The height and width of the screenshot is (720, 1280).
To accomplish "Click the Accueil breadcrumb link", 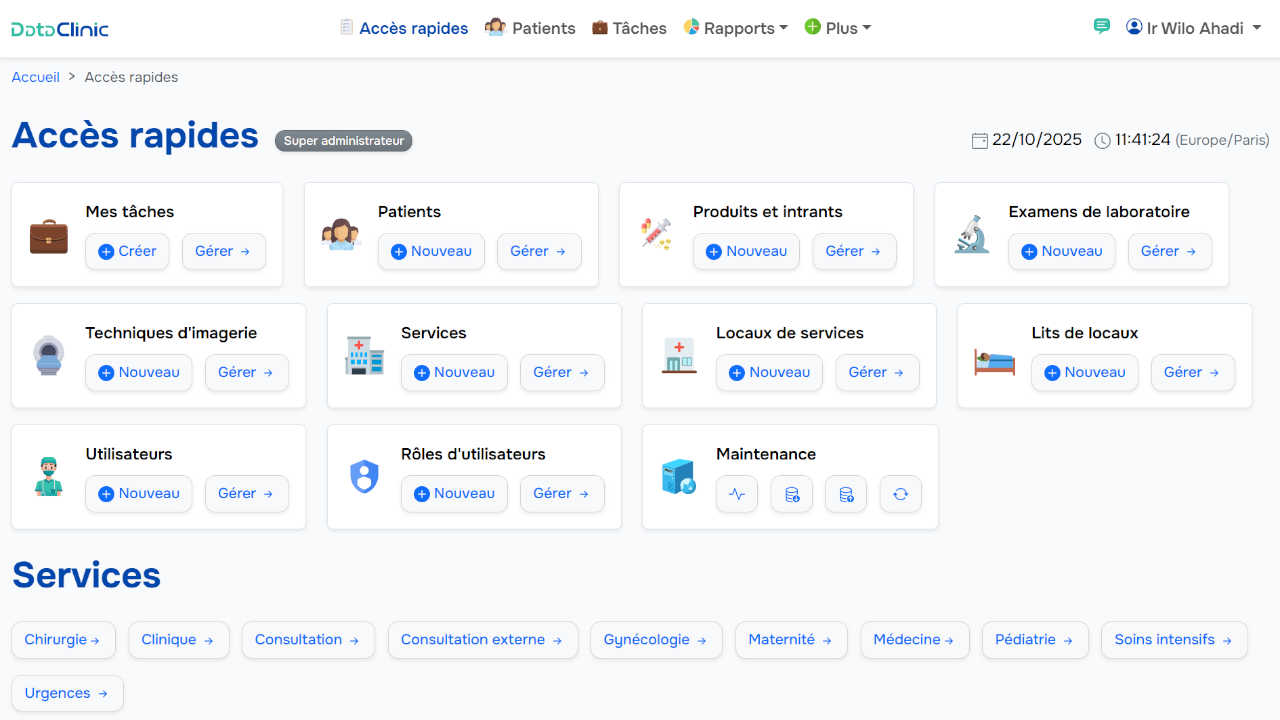I will pyautogui.click(x=36, y=77).
